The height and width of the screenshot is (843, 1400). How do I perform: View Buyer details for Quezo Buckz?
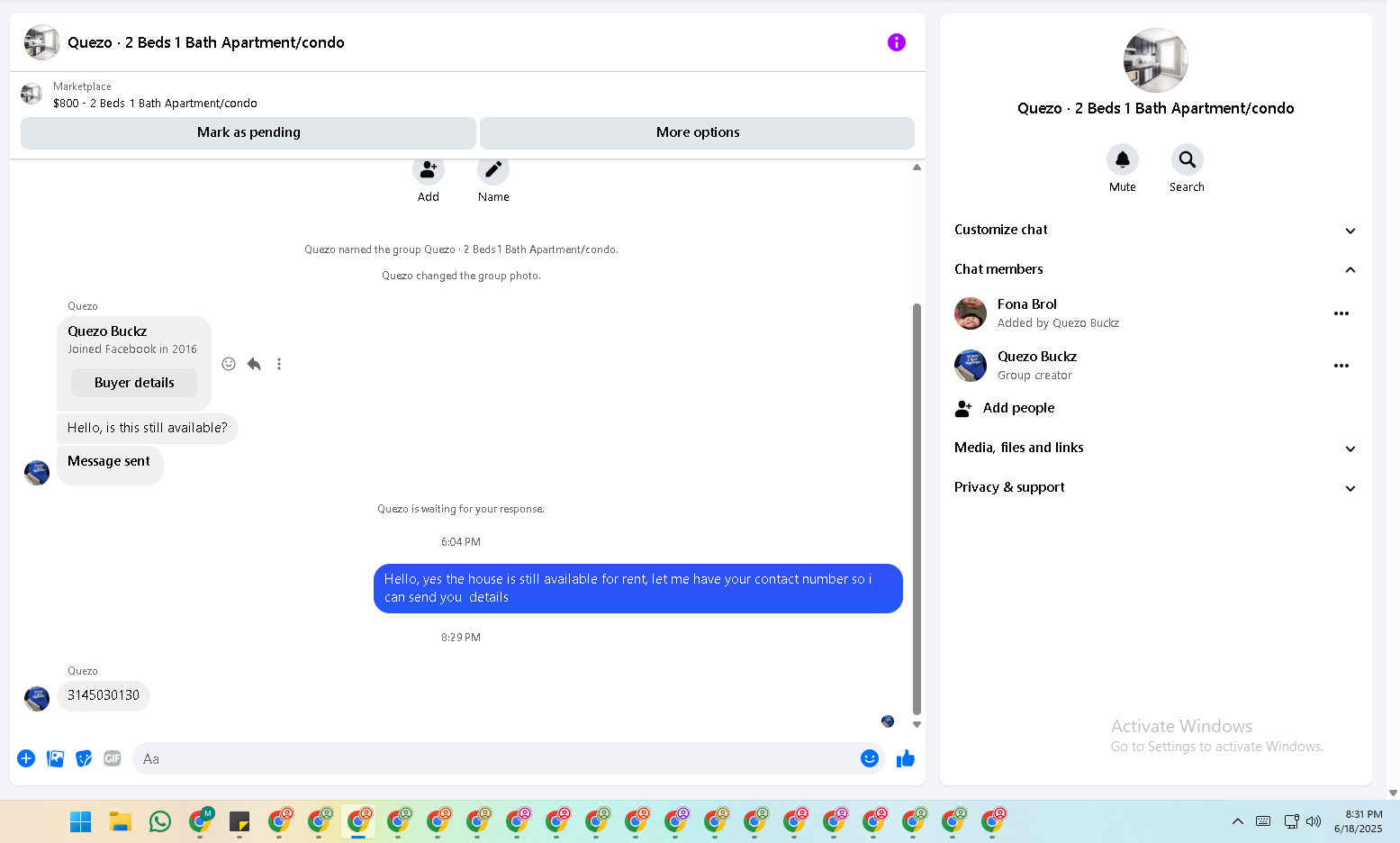tap(134, 383)
